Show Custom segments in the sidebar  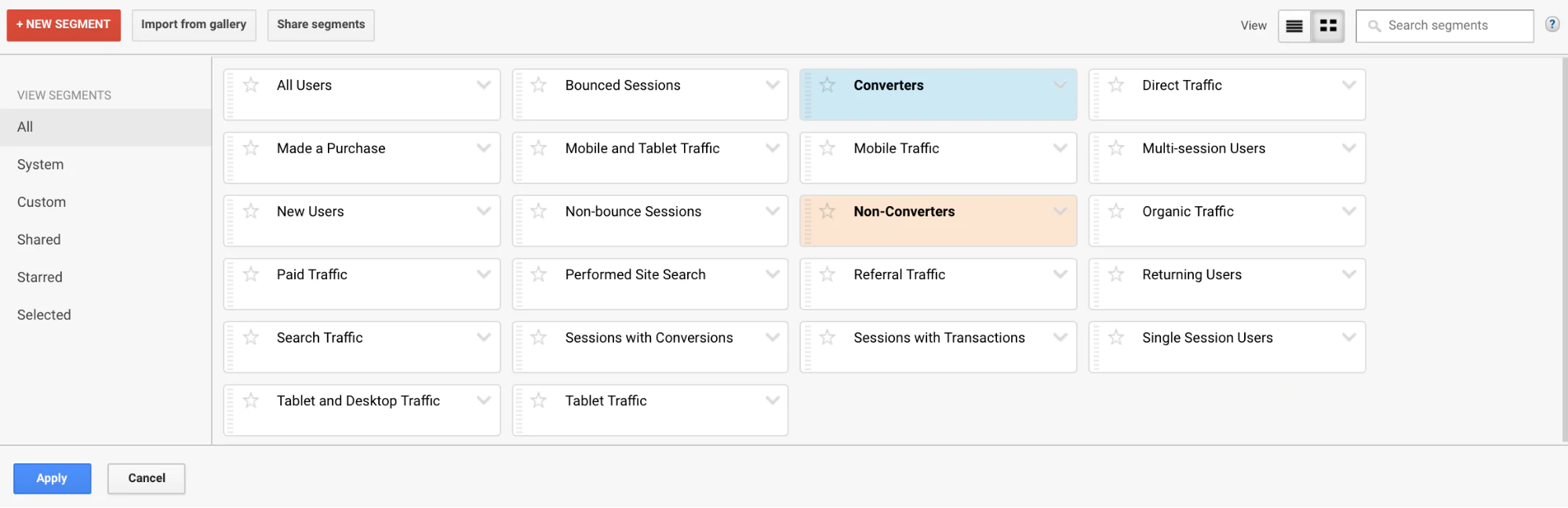[42, 202]
